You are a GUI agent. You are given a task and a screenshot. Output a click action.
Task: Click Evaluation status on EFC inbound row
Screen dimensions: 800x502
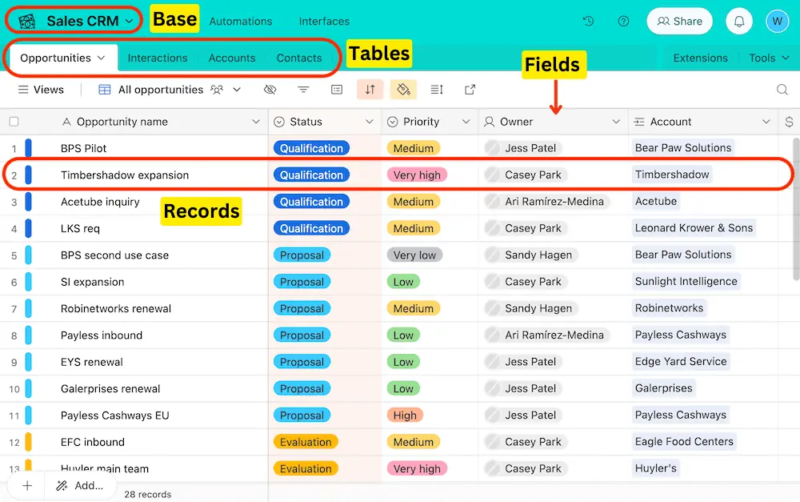306,442
